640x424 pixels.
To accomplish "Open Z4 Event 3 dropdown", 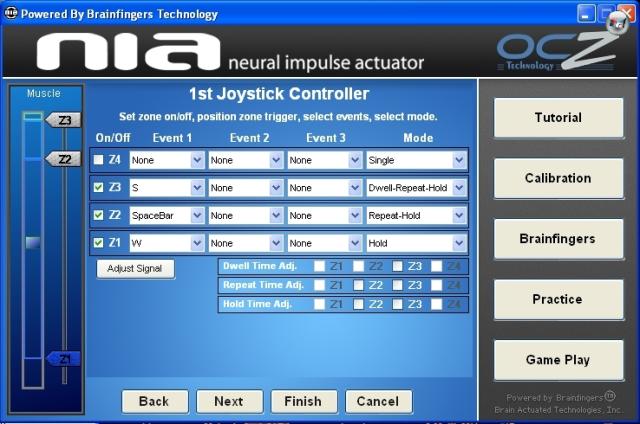I will pos(324,160).
